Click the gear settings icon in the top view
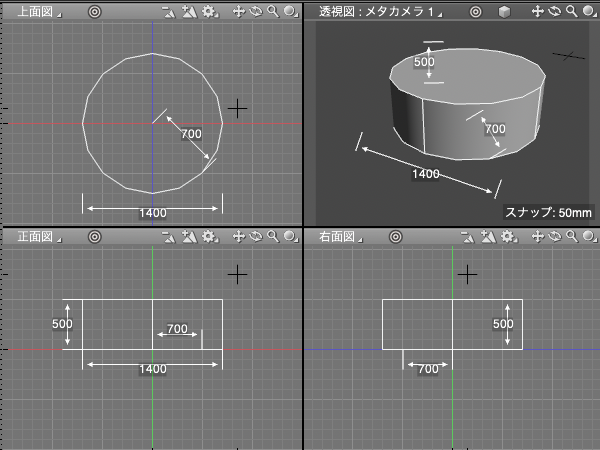 click(209, 12)
